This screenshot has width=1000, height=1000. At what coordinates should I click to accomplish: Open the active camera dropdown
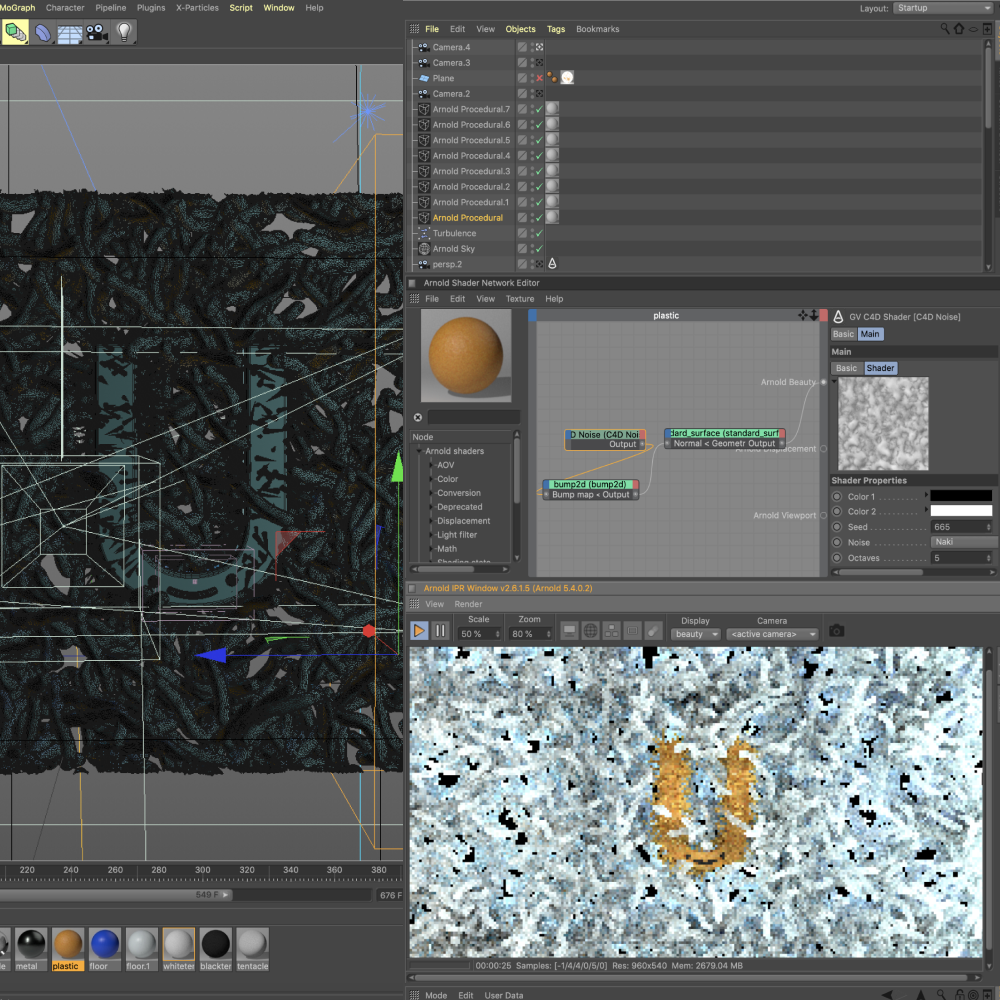click(x=772, y=634)
